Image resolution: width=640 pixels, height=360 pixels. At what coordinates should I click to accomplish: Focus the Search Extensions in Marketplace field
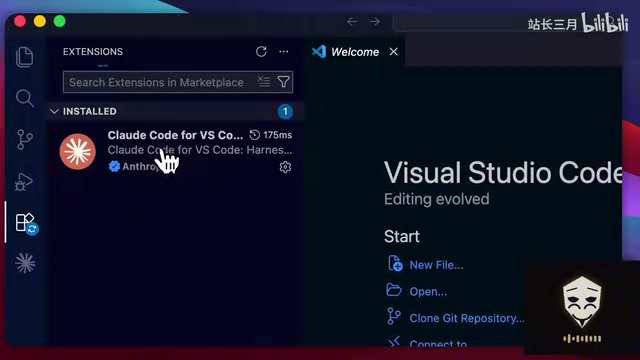coord(178,82)
